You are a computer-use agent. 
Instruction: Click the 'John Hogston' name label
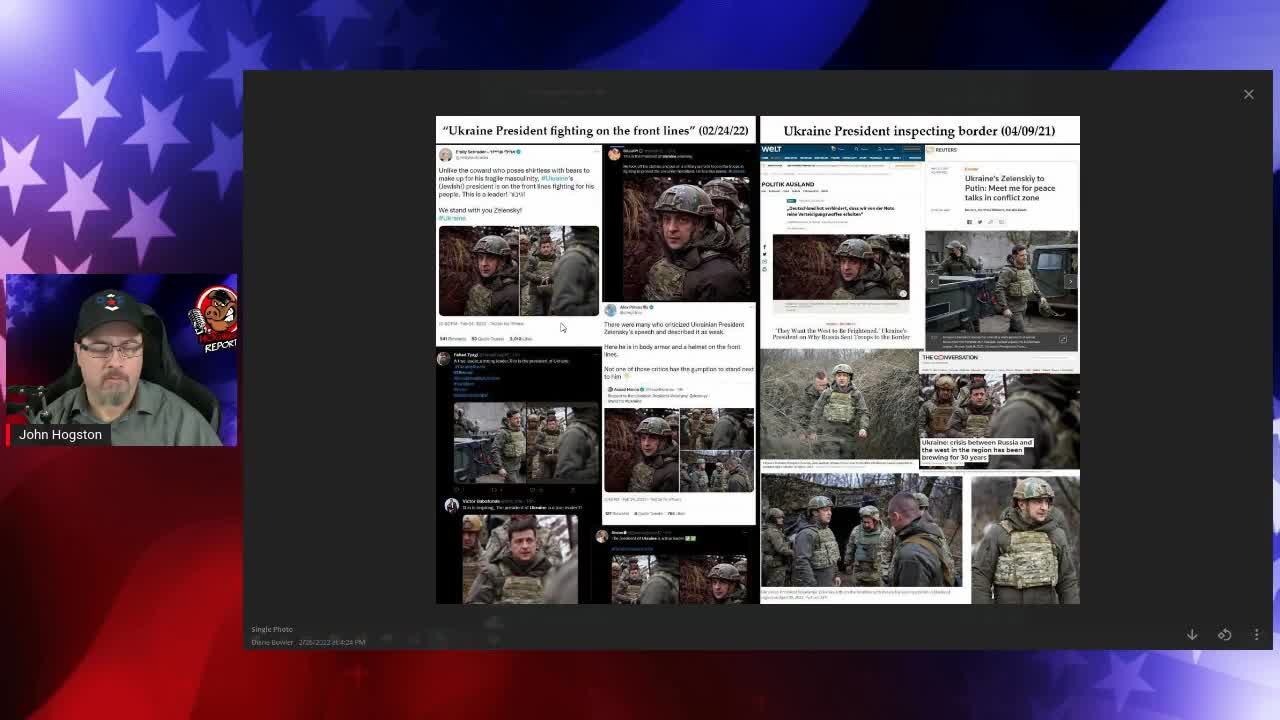coord(60,435)
